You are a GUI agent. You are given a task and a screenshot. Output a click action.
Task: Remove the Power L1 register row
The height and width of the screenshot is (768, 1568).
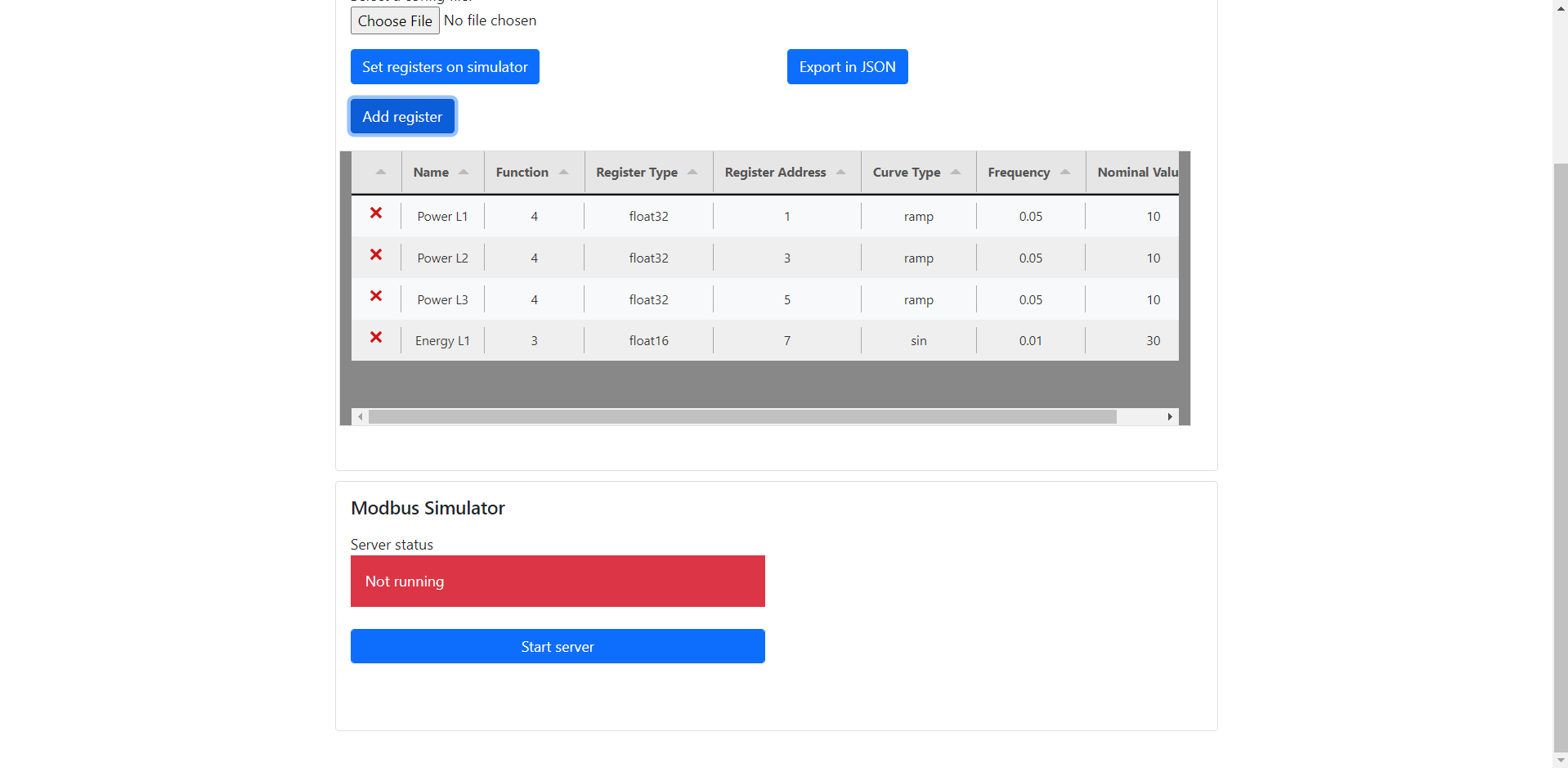[376, 213]
